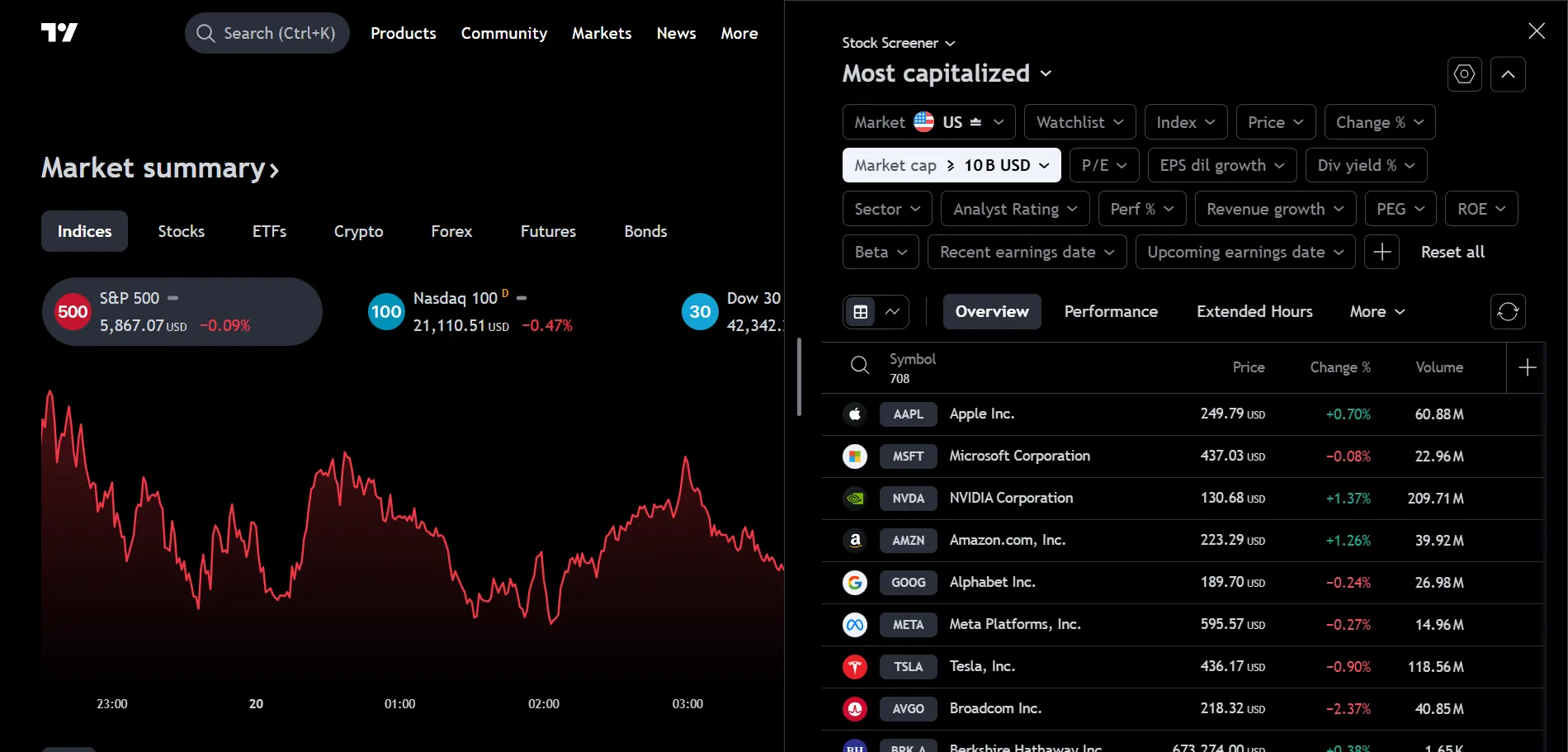
Task: Open the Revenue growth dropdown
Action: coord(1275,209)
